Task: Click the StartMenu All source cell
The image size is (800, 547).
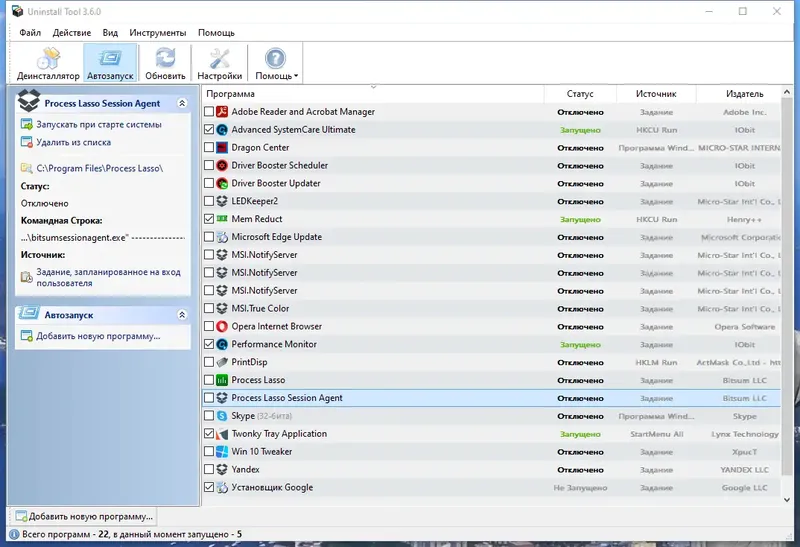Action: (657, 434)
